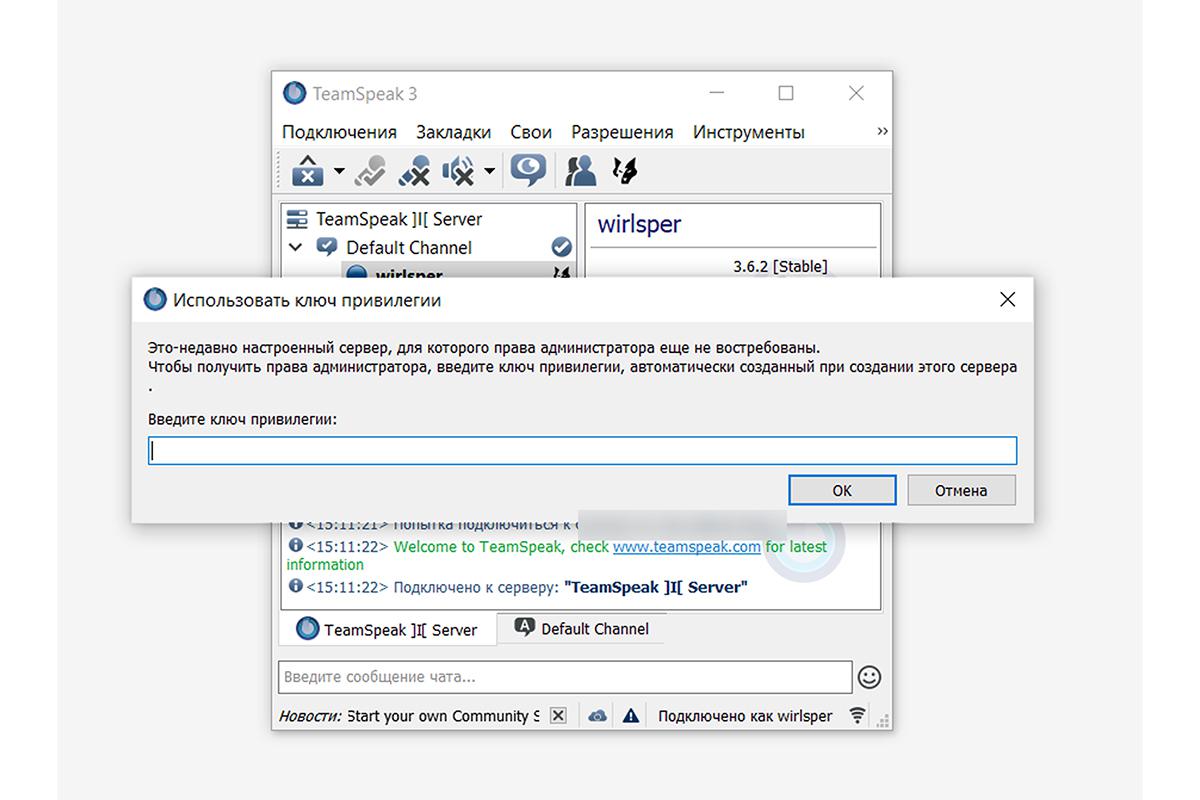Open the Contacts panel

[x=579, y=170]
